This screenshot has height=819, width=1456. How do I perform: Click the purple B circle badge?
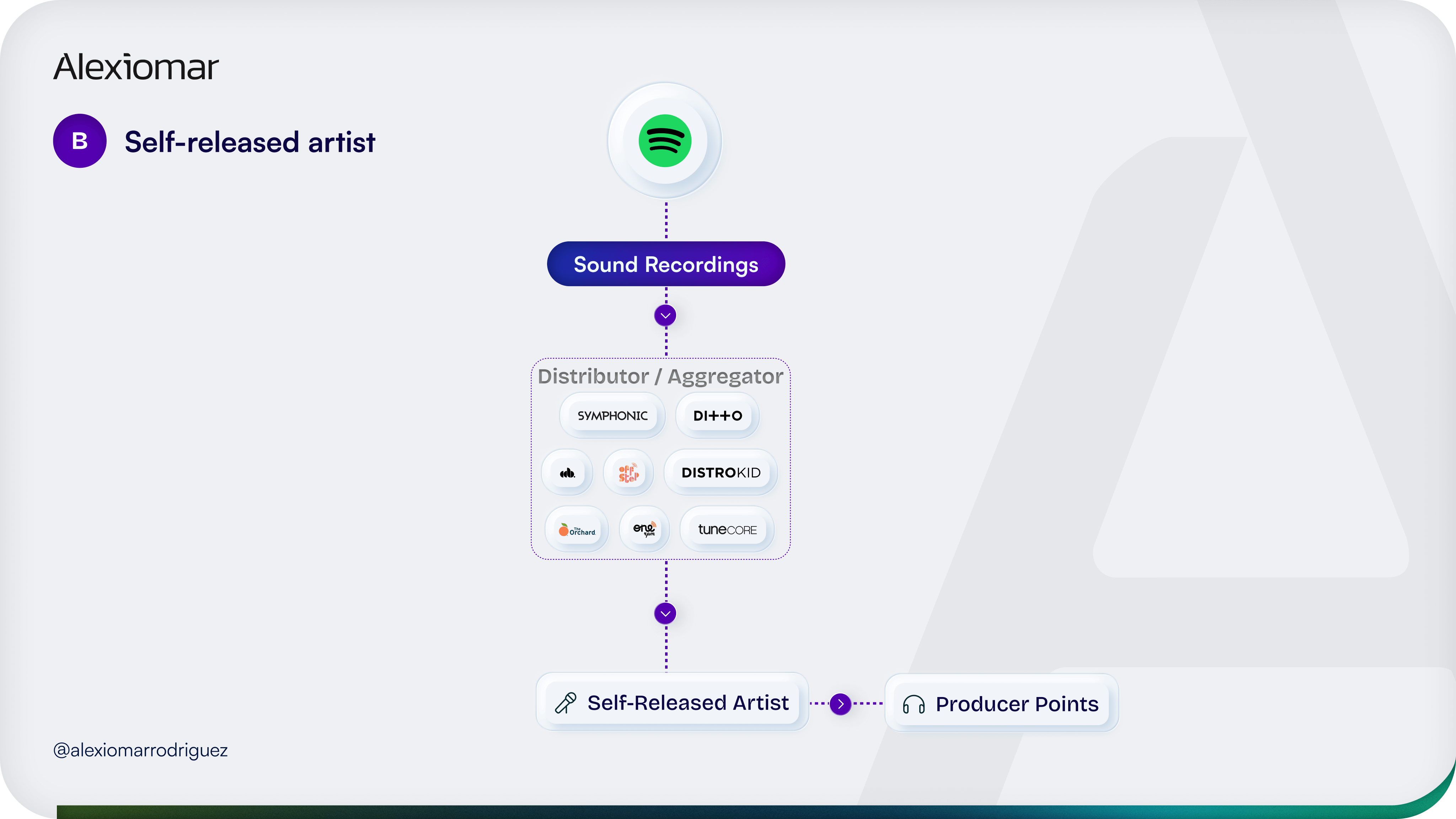[80, 141]
